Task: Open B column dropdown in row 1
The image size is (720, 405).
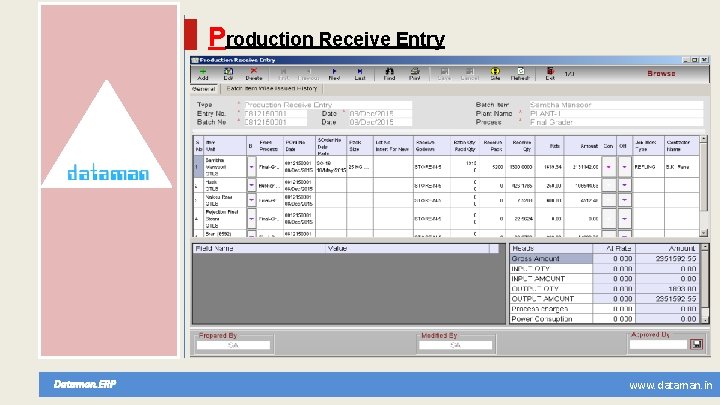Action: (x=251, y=167)
